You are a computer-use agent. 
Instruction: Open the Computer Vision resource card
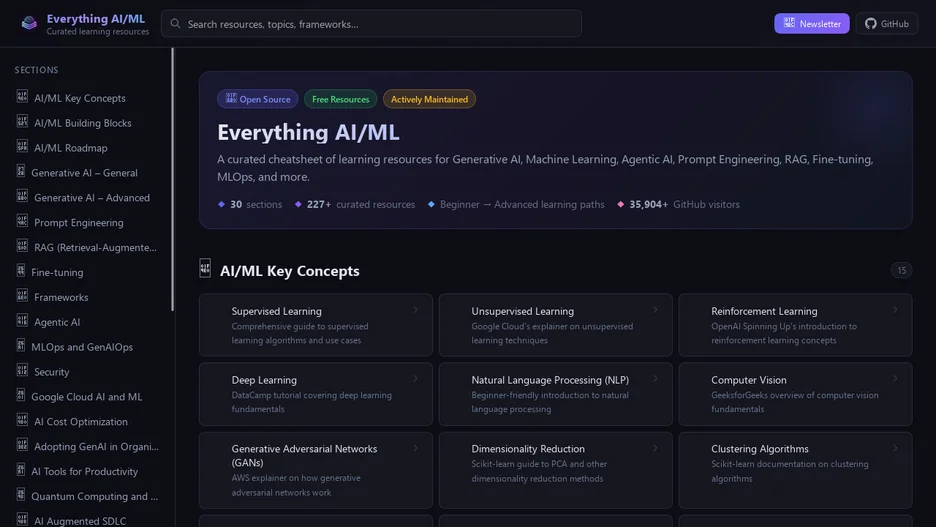point(795,394)
